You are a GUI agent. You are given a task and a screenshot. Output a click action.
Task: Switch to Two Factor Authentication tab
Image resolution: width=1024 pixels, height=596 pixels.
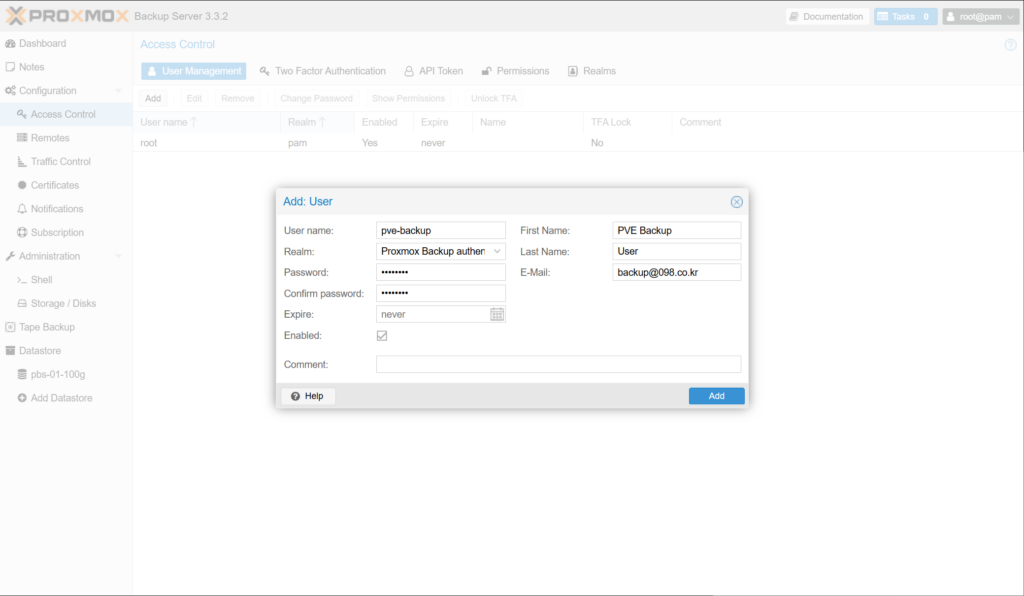(322, 71)
